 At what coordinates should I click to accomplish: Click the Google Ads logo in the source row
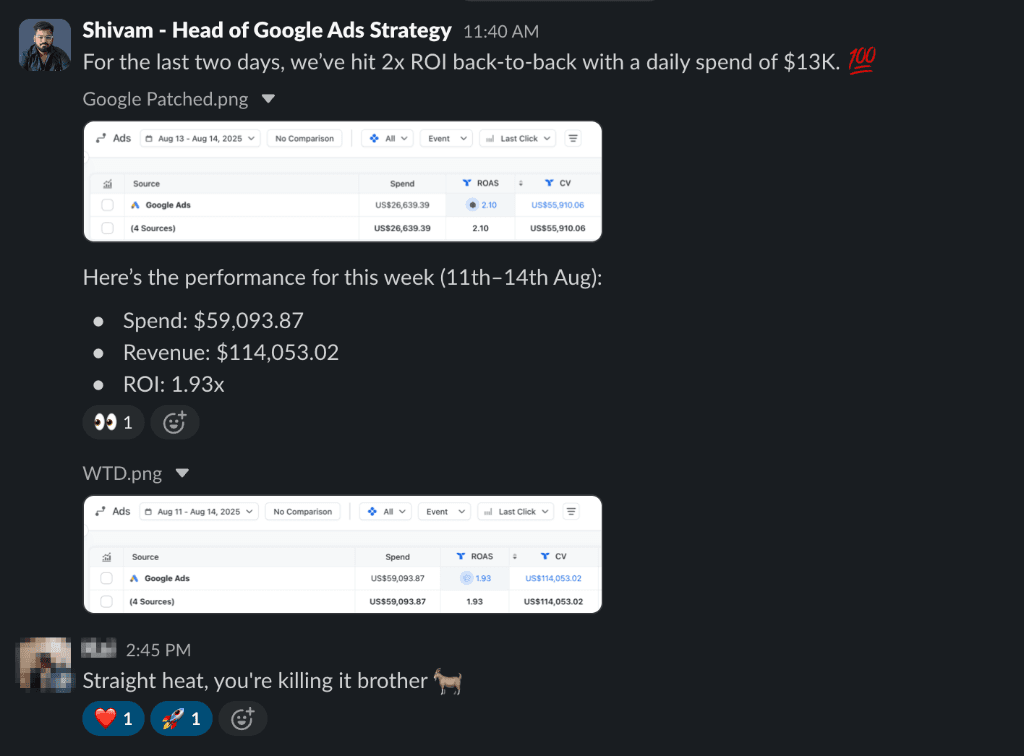135,204
